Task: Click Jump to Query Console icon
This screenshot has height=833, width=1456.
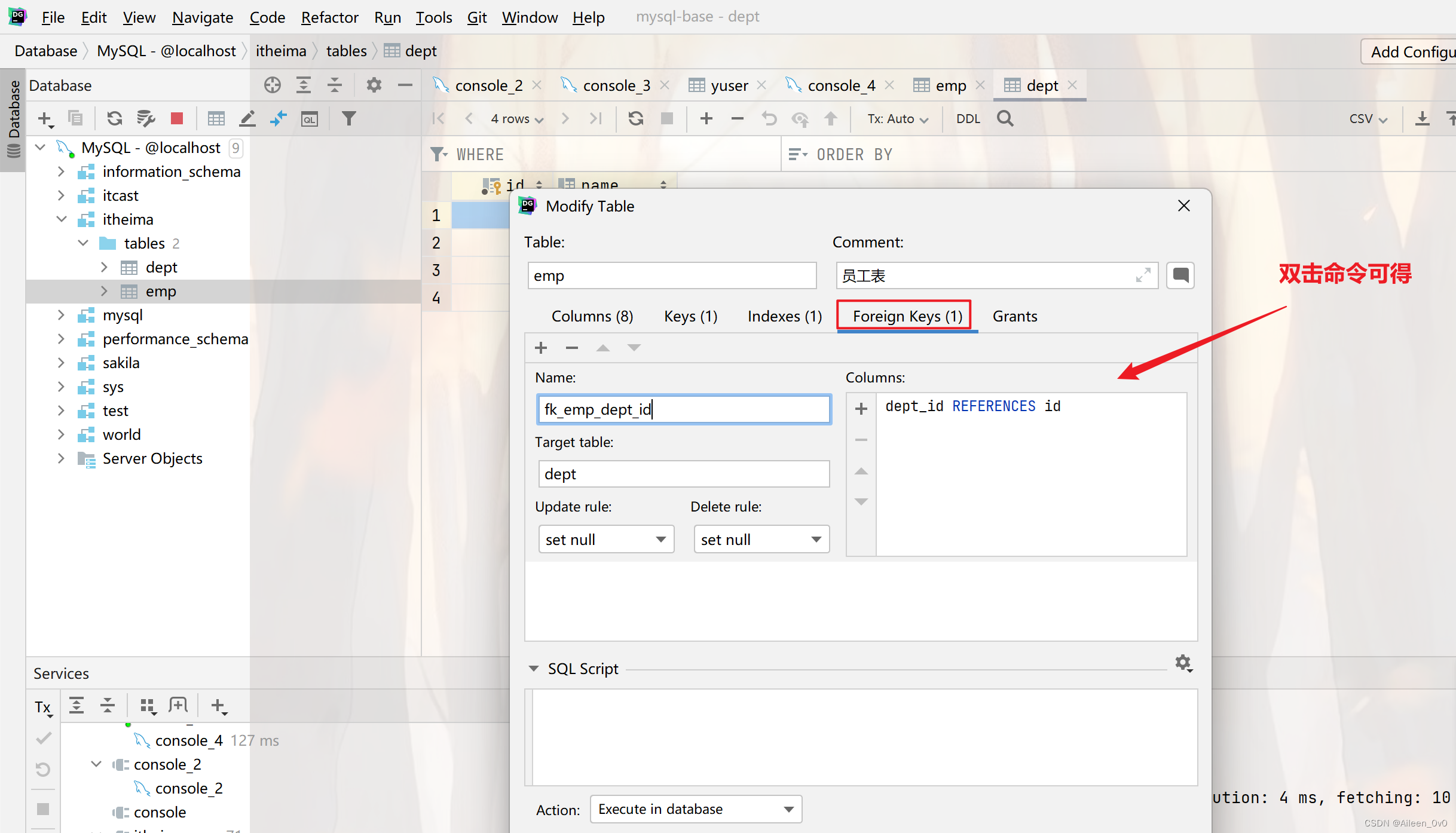Action: tap(279, 118)
